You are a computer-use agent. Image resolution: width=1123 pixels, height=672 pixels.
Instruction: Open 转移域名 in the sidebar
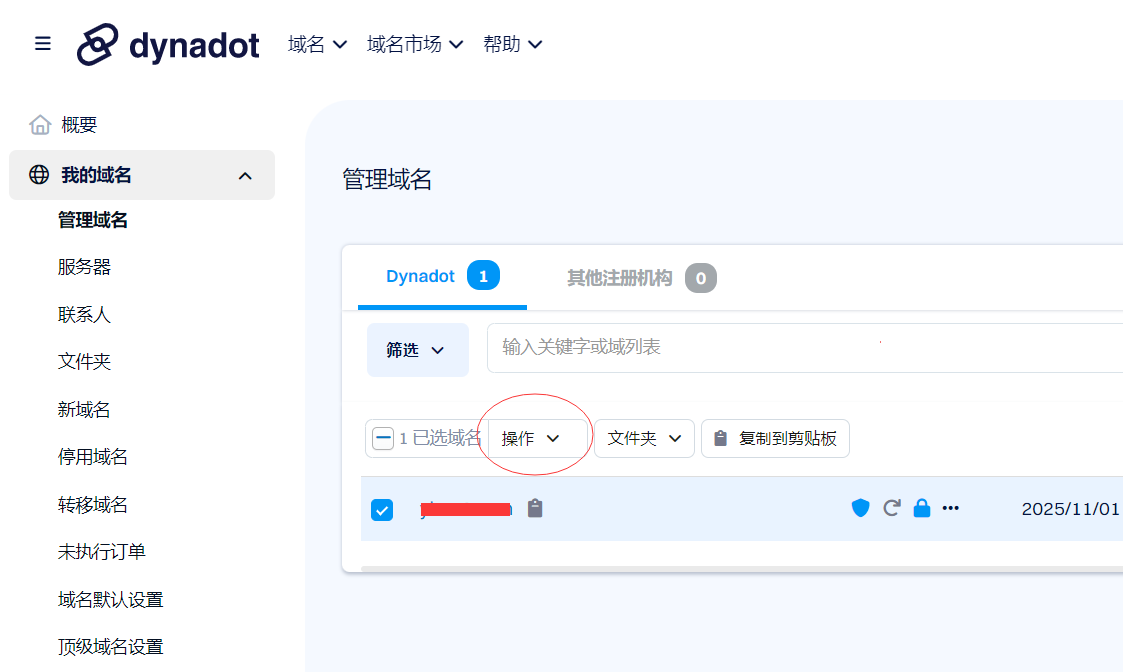click(92, 505)
